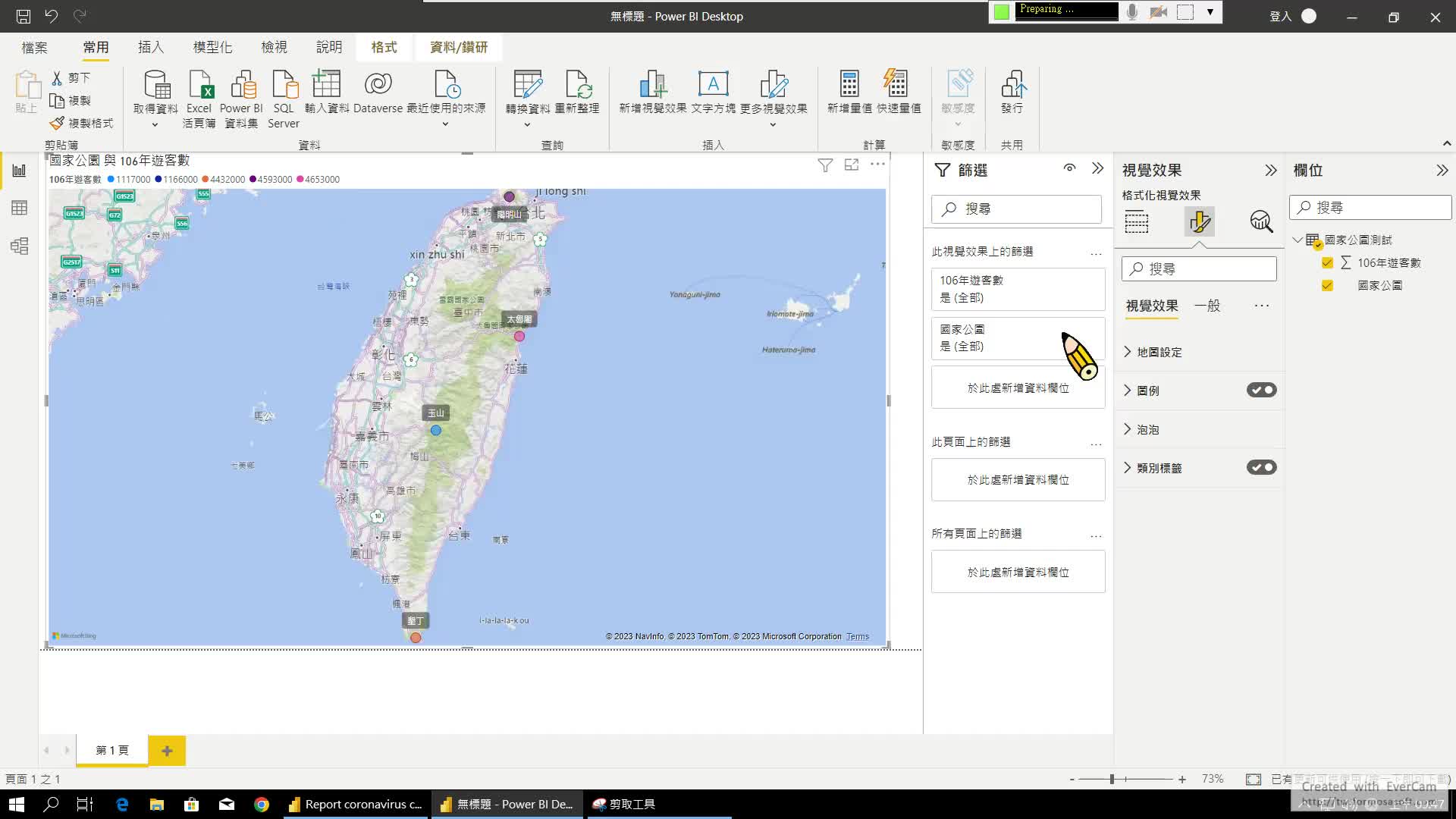Switch to the 模型化 ribbon tab
Screen dimensions: 1456x819
tap(212, 47)
